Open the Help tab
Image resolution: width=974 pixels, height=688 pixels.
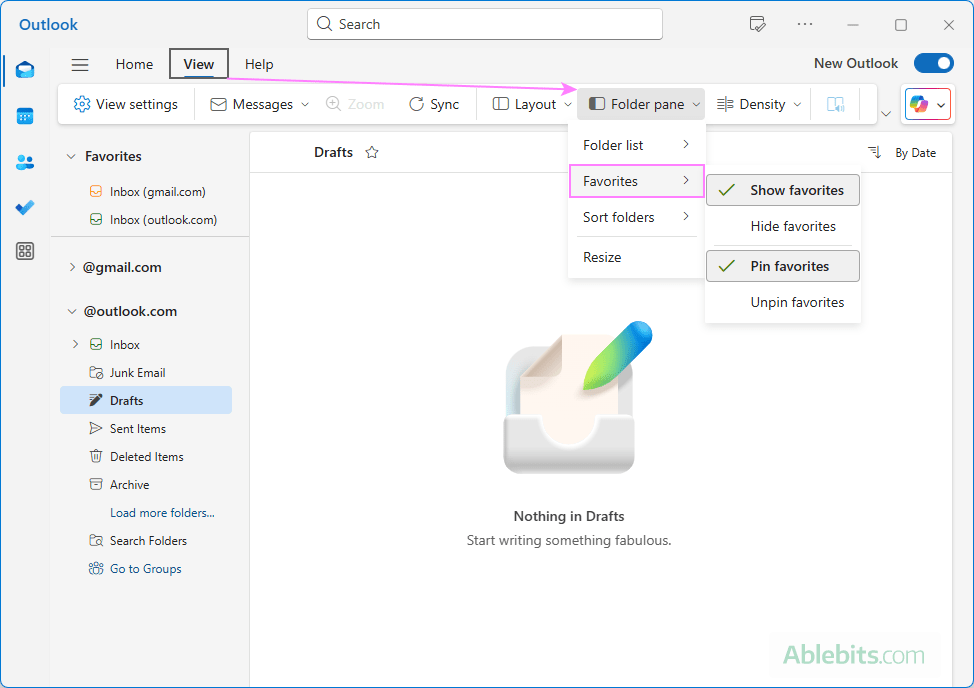click(259, 65)
